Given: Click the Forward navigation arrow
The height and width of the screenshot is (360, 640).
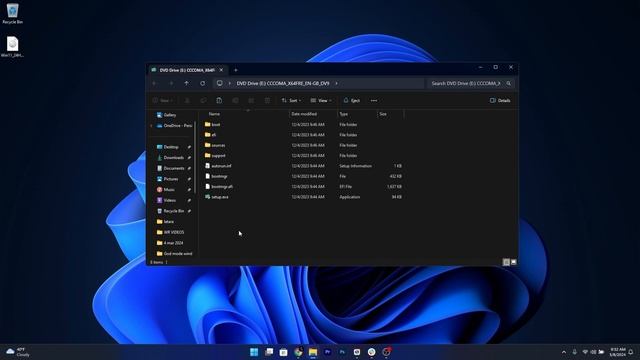Looking at the screenshot, I should [x=171, y=83].
